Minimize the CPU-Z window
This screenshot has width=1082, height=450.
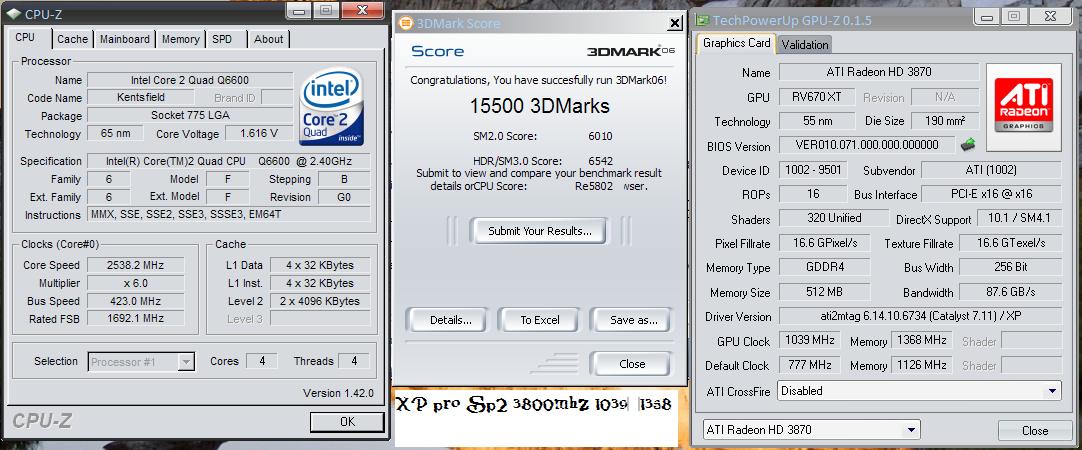click(x=301, y=10)
